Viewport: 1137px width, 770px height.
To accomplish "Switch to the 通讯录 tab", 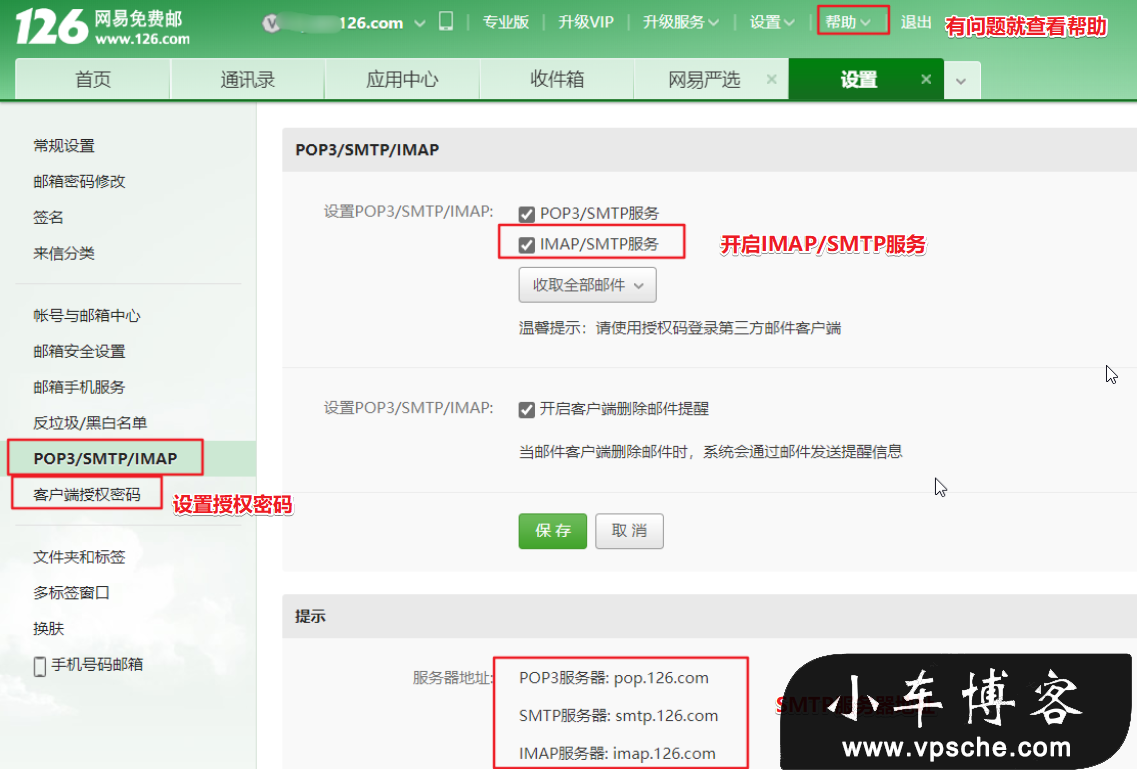I will point(246,79).
